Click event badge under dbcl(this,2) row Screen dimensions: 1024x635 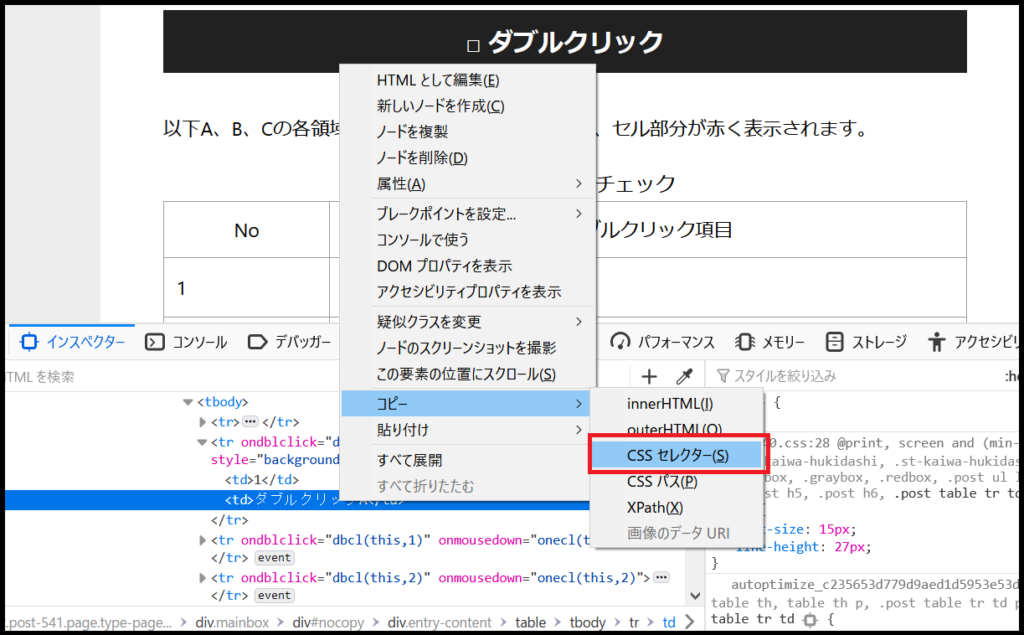coord(274,596)
